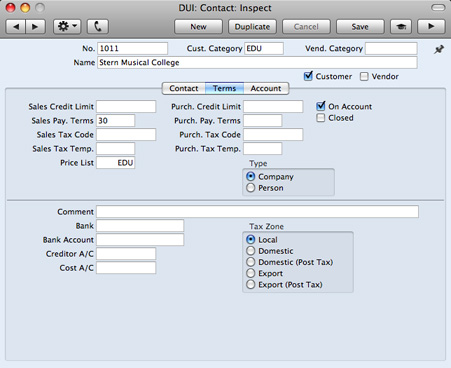Click the Comment field
The width and height of the screenshot is (451, 368).
click(257, 212)
